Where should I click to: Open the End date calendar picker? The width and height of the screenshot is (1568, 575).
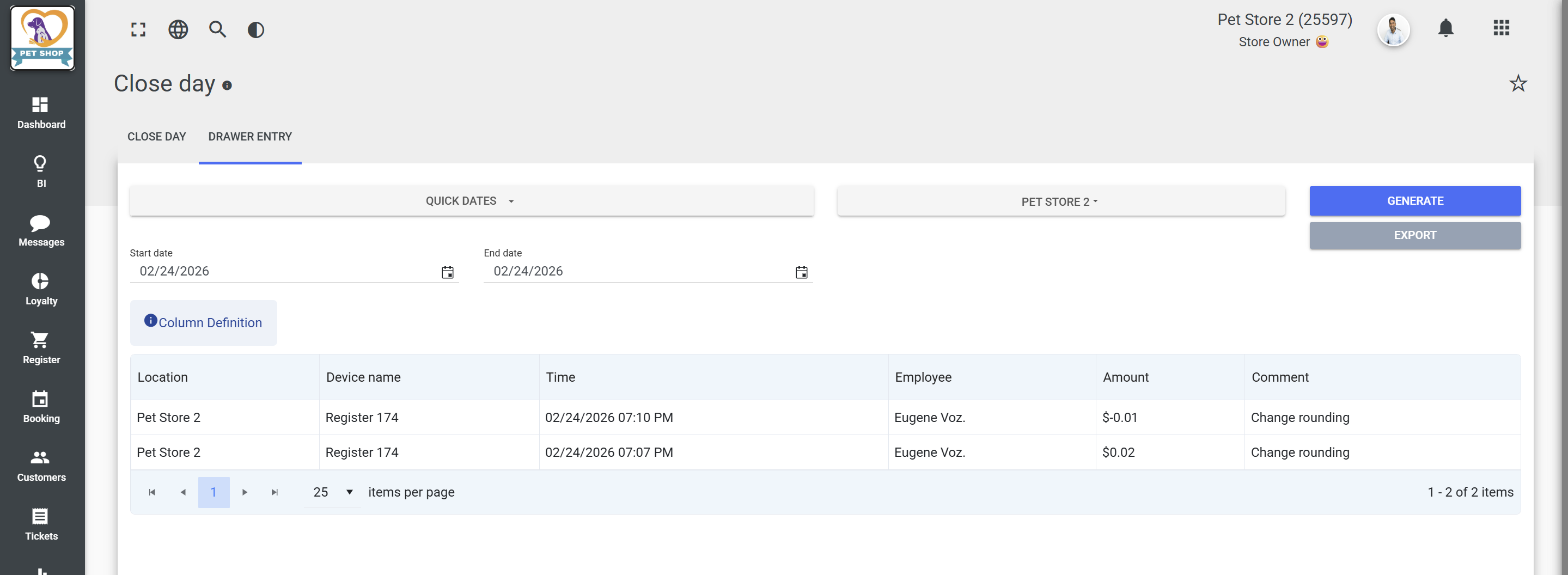click(801, 272)
